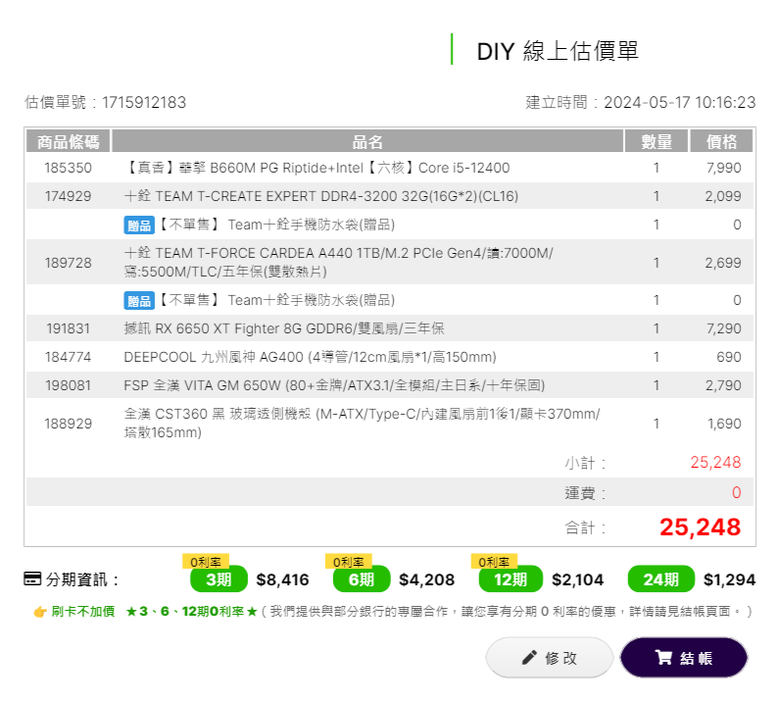Click the pencil icon in 修改 button

pos(529,658)
